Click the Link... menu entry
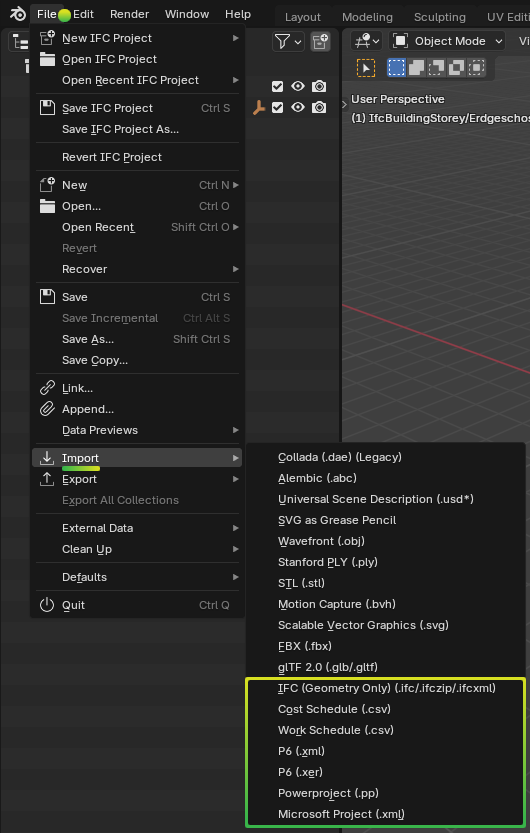The height and width of the screenshot is (833, 530). click(x=138, y=388)
